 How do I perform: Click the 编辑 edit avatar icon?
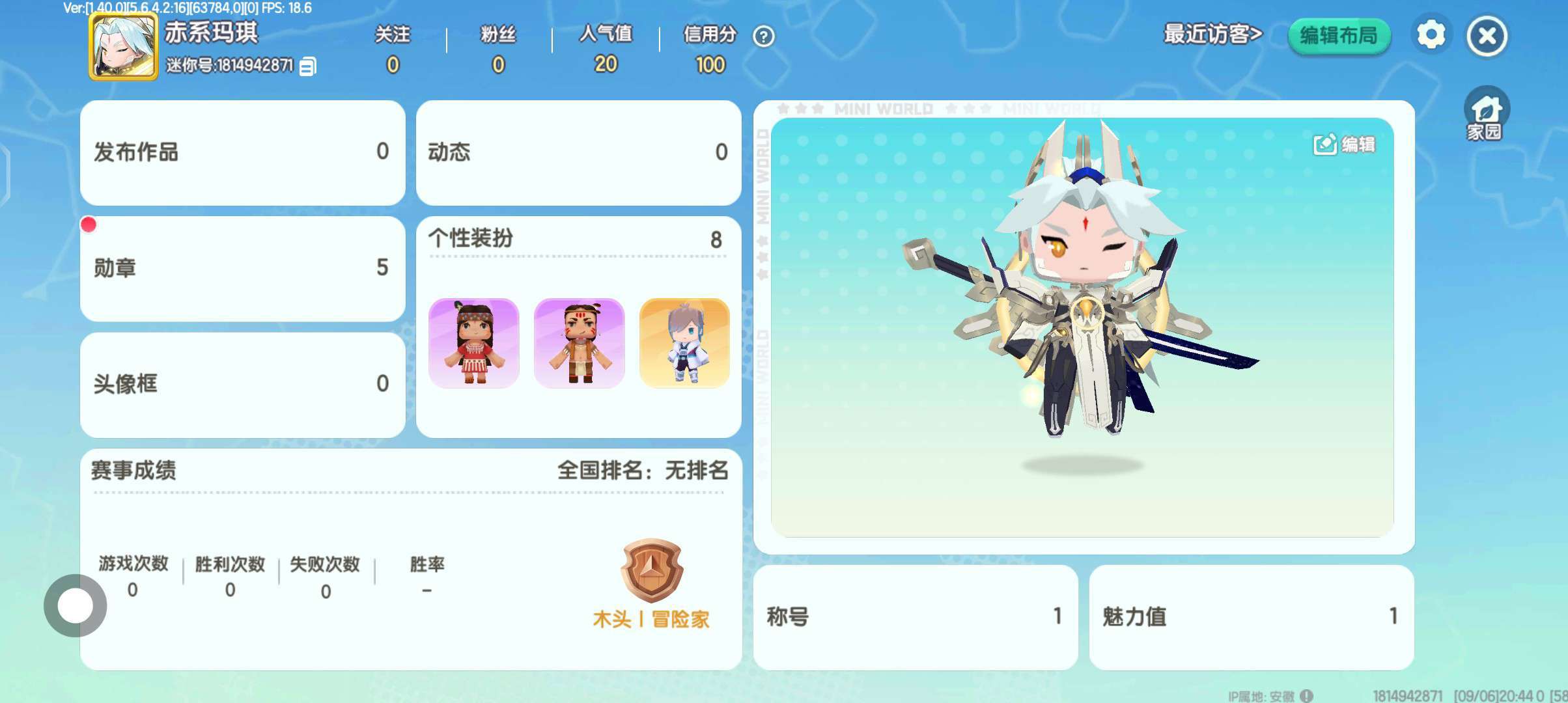pyautogui.click(x=1343, y=144)
